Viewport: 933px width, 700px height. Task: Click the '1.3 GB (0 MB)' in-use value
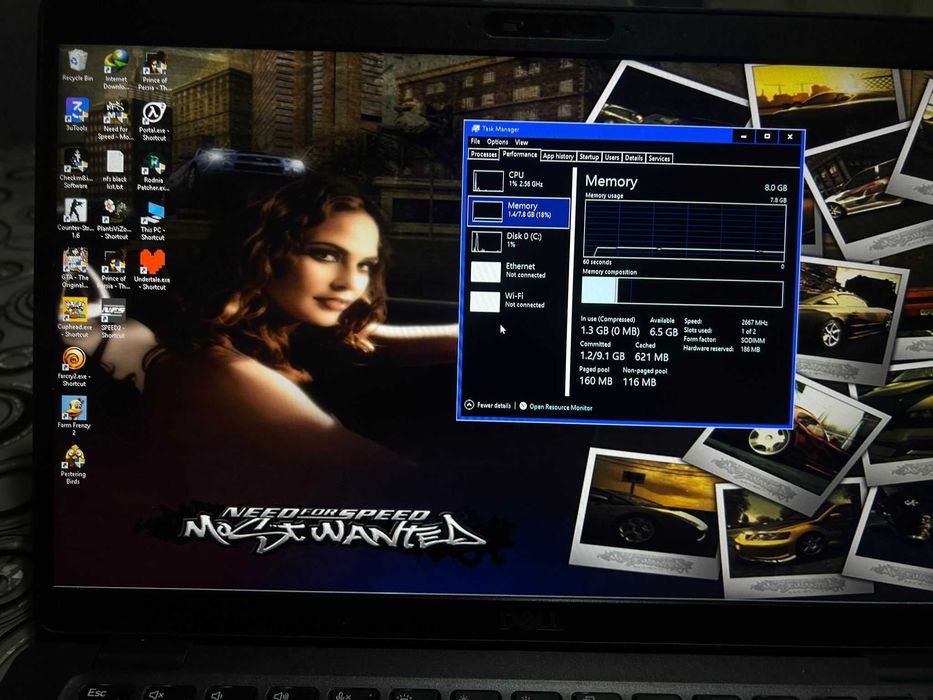pos(609,331)
